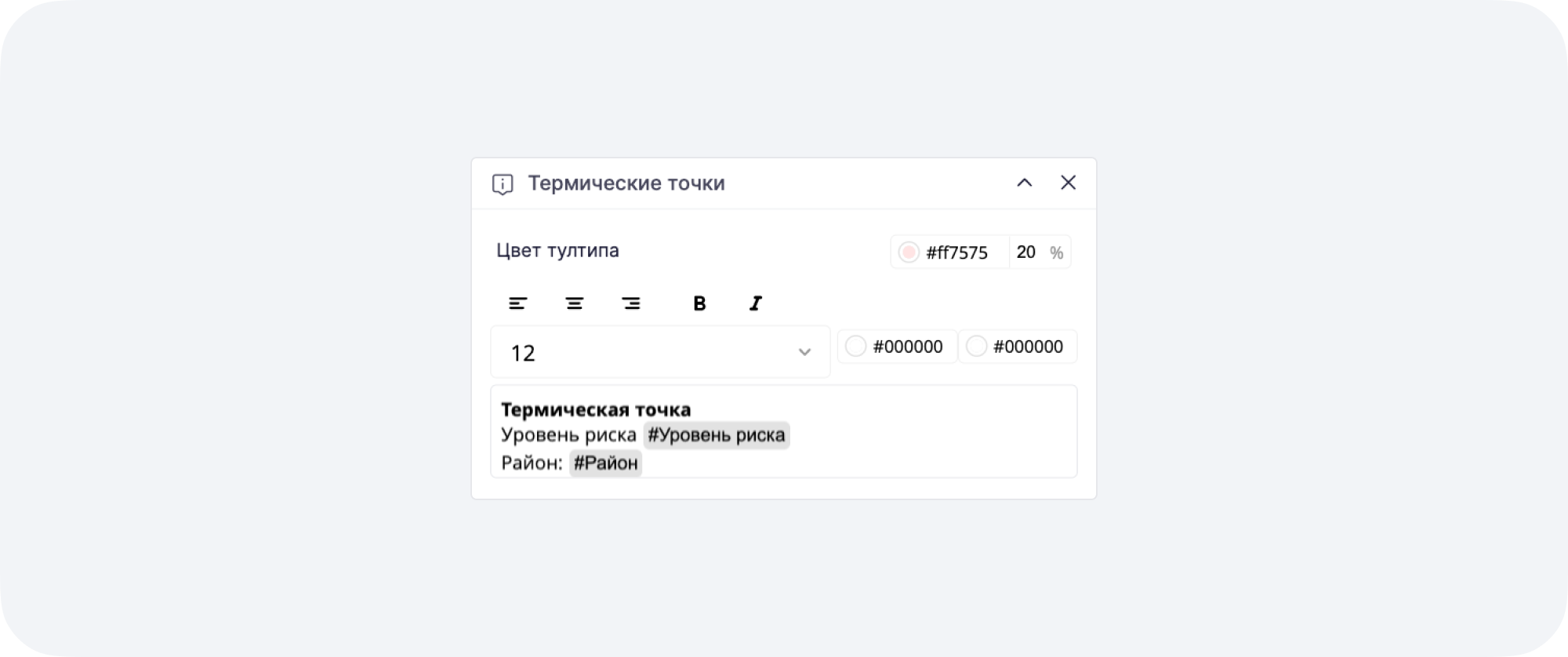This screenshot has height=657, width=1568.
Task: Select the center text alignment icon
Action: pos(575,303)
